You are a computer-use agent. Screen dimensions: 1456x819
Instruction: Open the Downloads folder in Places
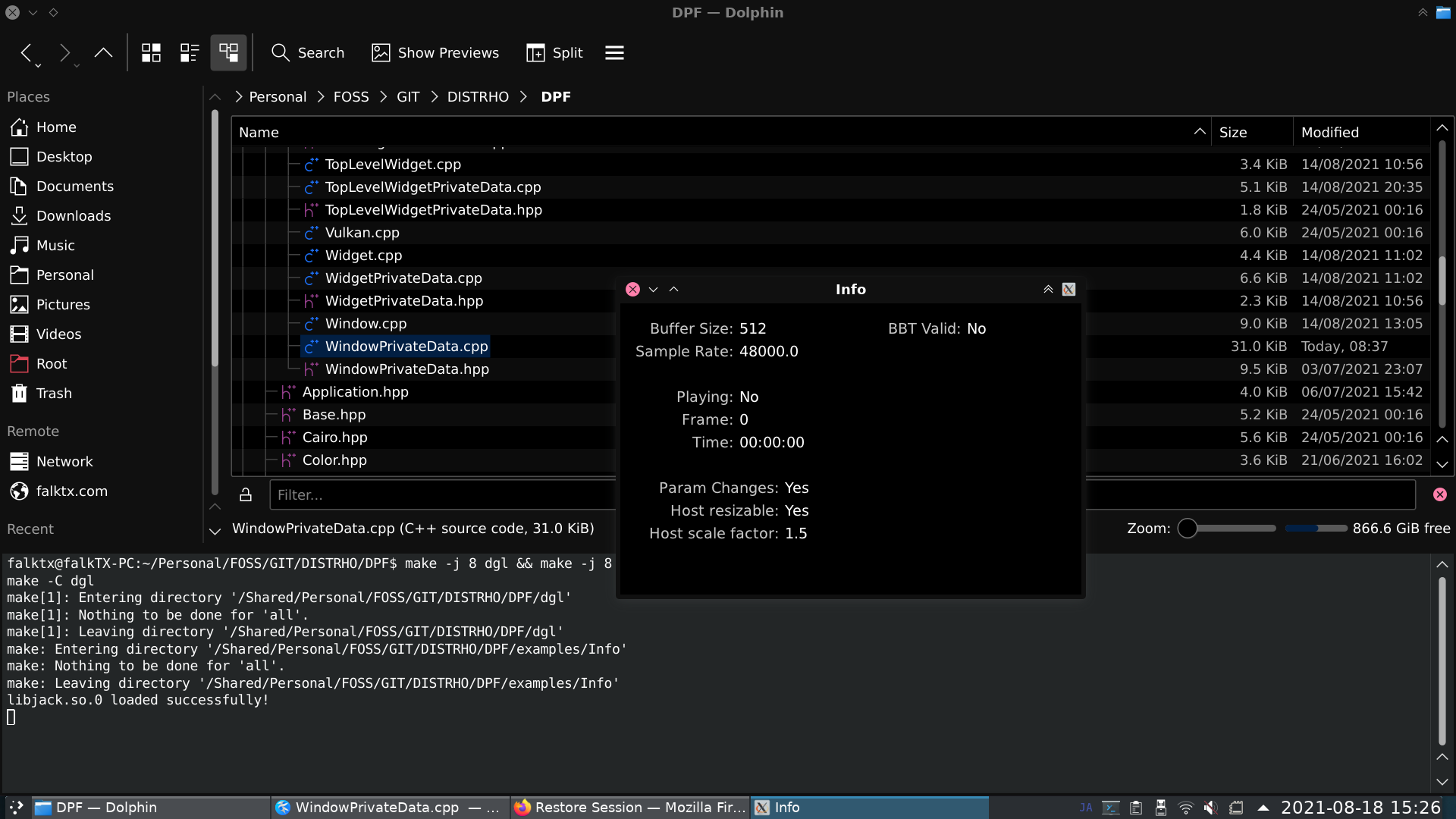click(74, 215)
